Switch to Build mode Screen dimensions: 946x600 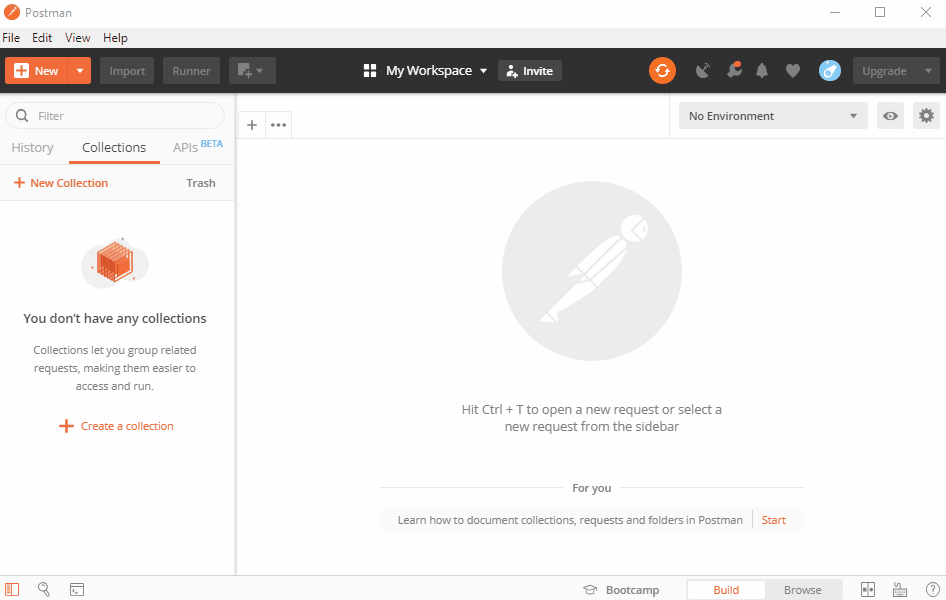(x=726, y=590)
